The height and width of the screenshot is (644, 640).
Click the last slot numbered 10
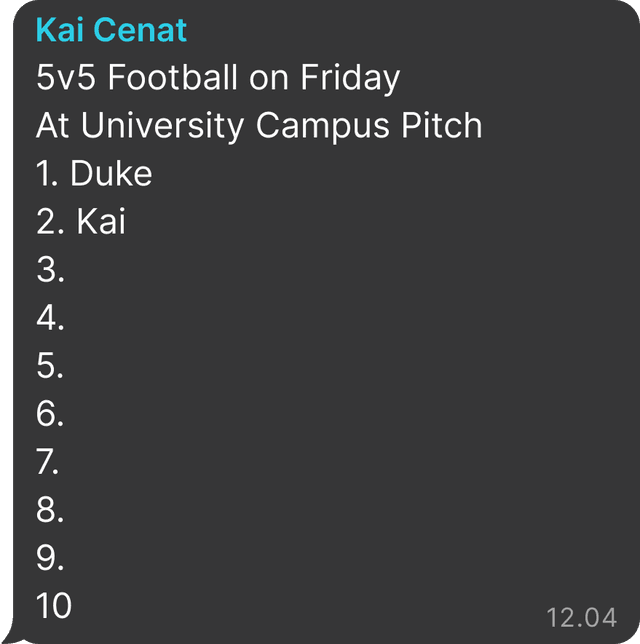54,605
